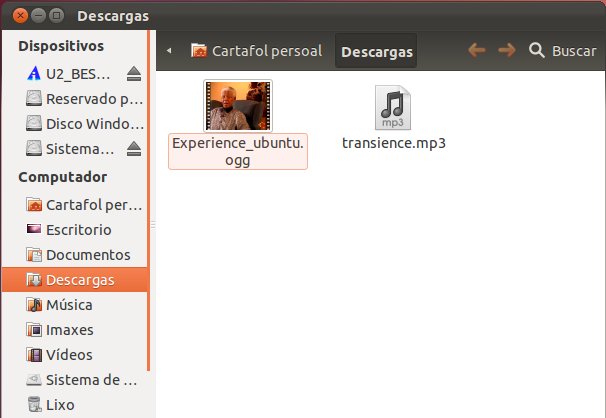The width and height of the screenshot is (606, 418).
Task: Click the Experience_ubuntu.ogg file name
Action: coord(238,151)
